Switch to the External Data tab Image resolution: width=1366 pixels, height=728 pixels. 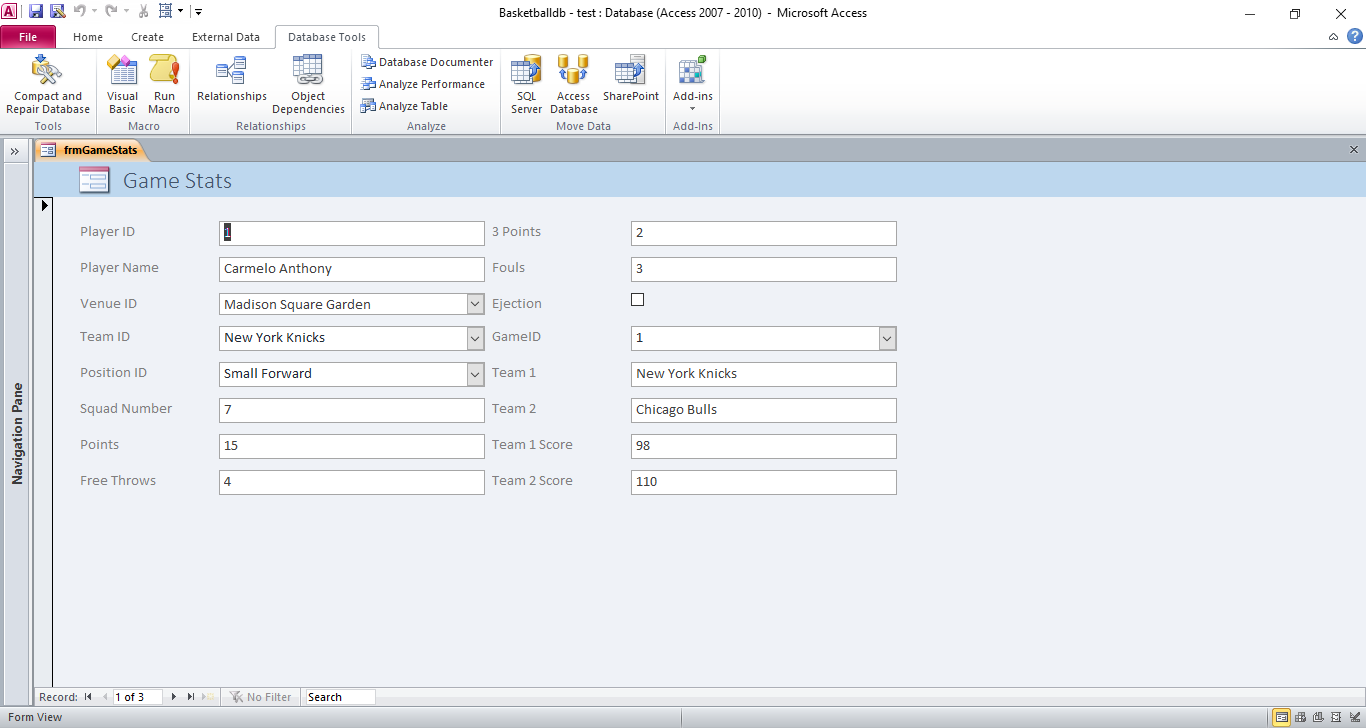click(x=226, y=37)
